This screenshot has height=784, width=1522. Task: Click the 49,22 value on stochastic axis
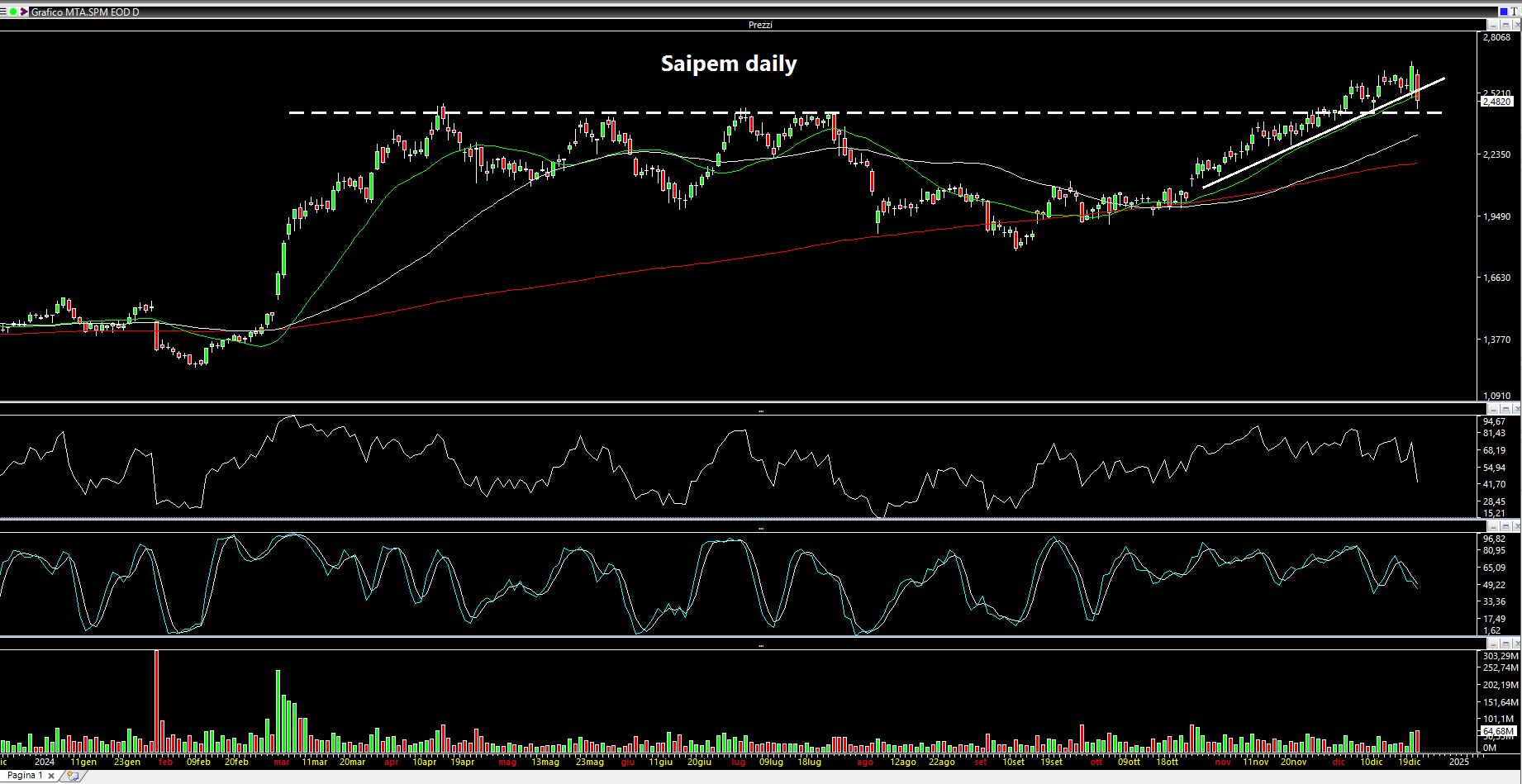pos(1494,585)
